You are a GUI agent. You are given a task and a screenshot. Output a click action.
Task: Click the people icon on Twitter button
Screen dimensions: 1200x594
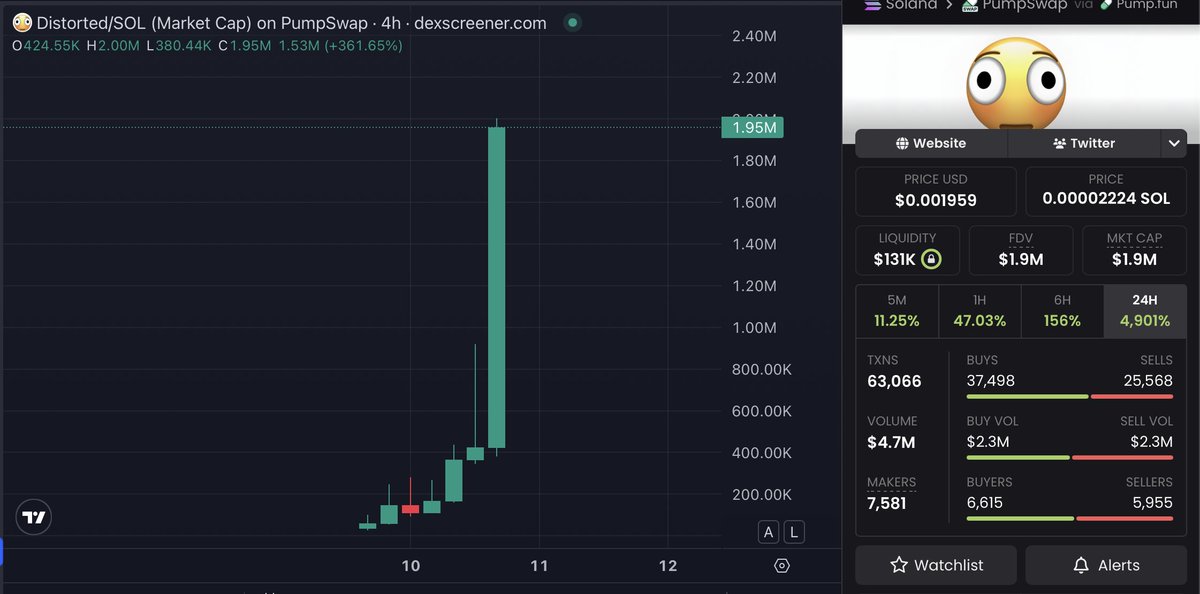click(1060, 143)
